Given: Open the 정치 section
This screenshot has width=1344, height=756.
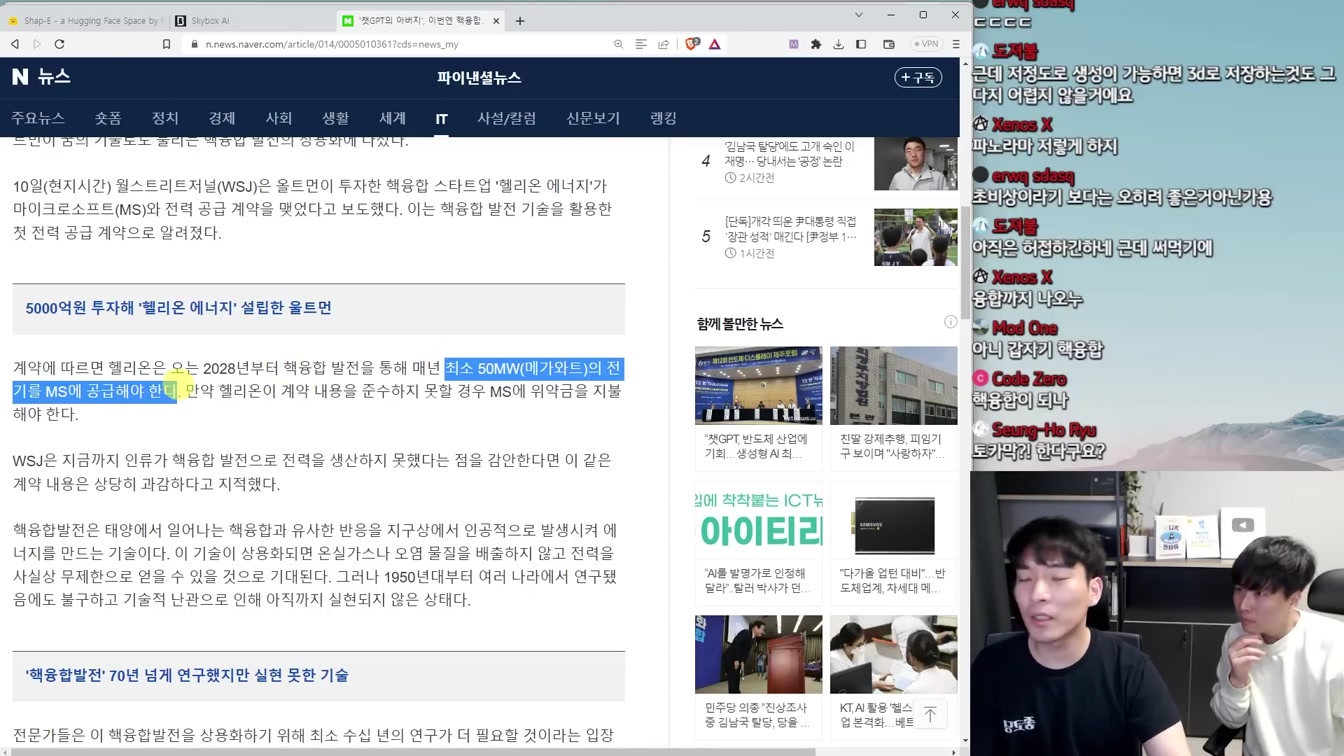Looking at the screenshot, I should (x=165, y=118).
